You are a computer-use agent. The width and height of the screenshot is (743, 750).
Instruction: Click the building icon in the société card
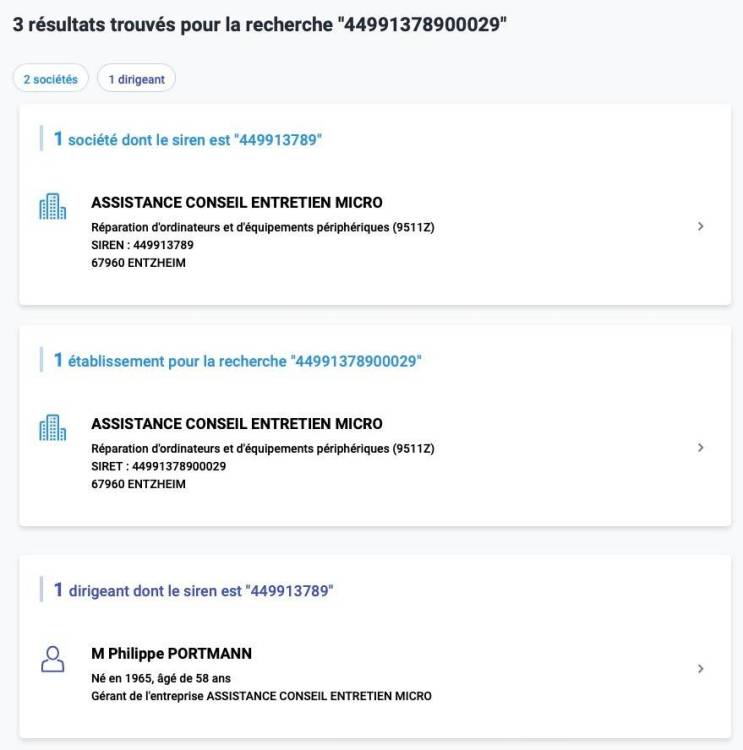pos(52,207)
